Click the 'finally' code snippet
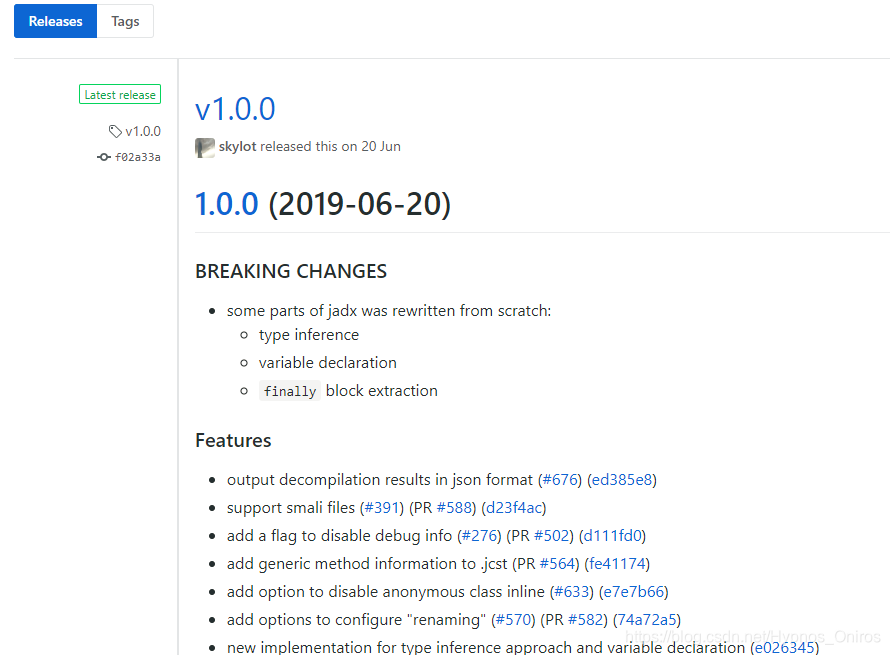This screenshot has height=655, width=890. 289,391
